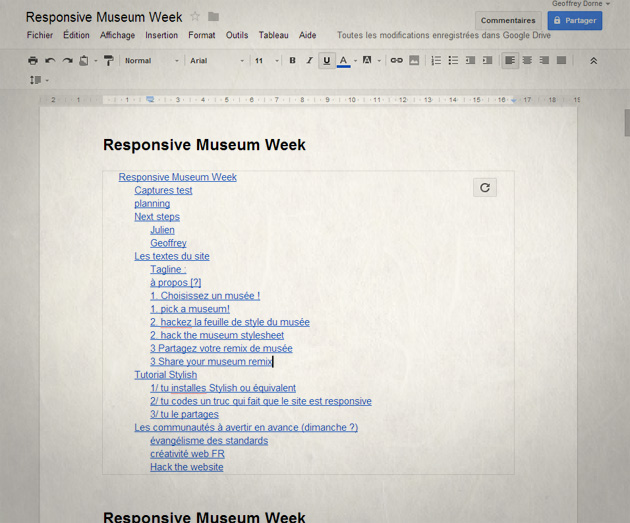
Task: Click the paint format roller icon
Action: pos(109,61)
